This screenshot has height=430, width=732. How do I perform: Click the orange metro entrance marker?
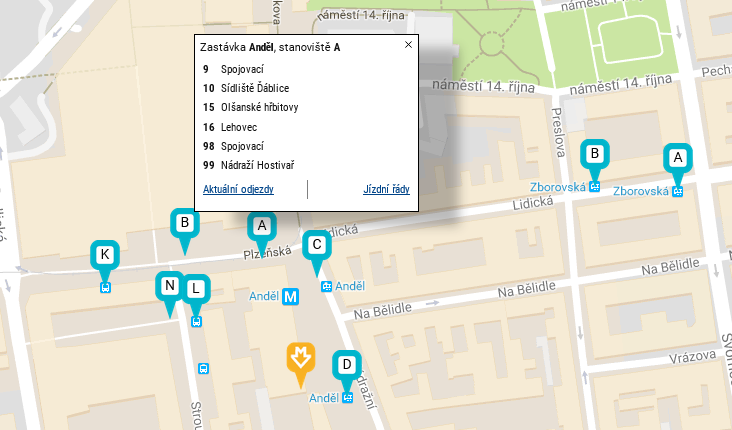point(300,357)
